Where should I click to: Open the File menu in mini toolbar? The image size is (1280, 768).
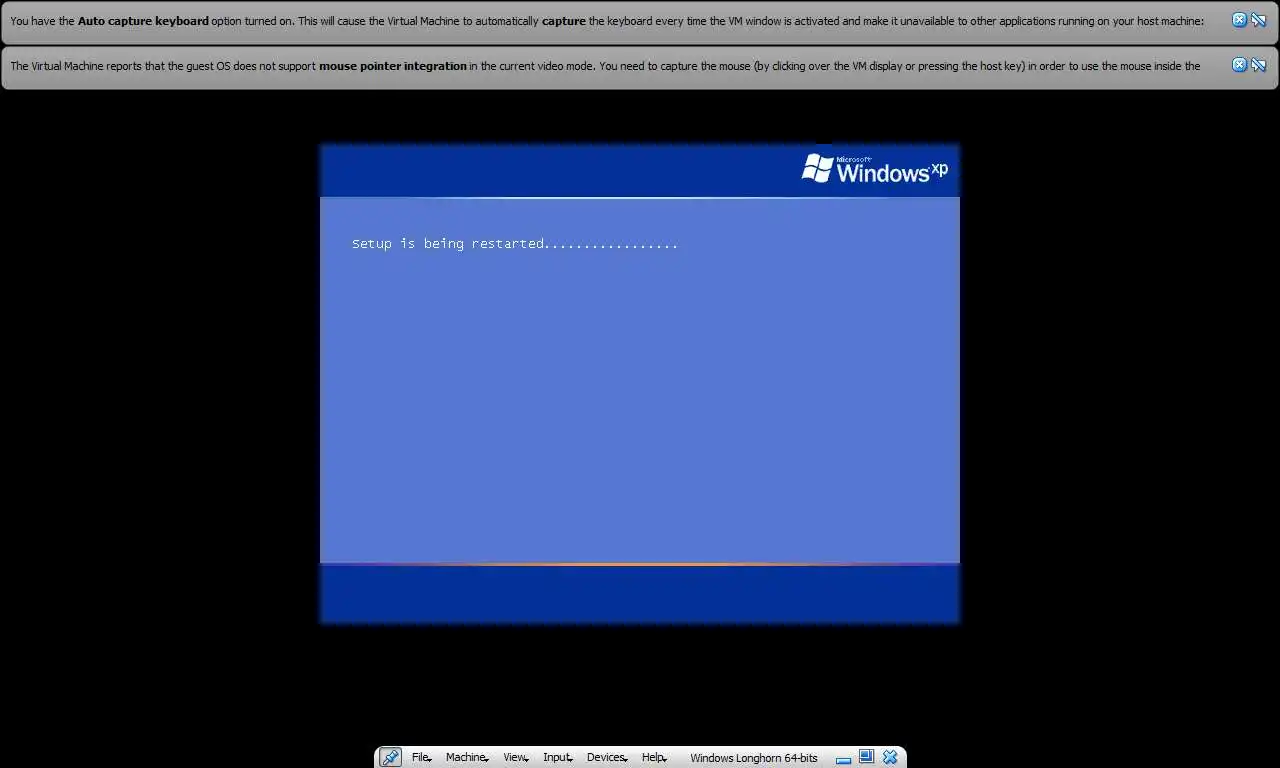tap(422, 757)
